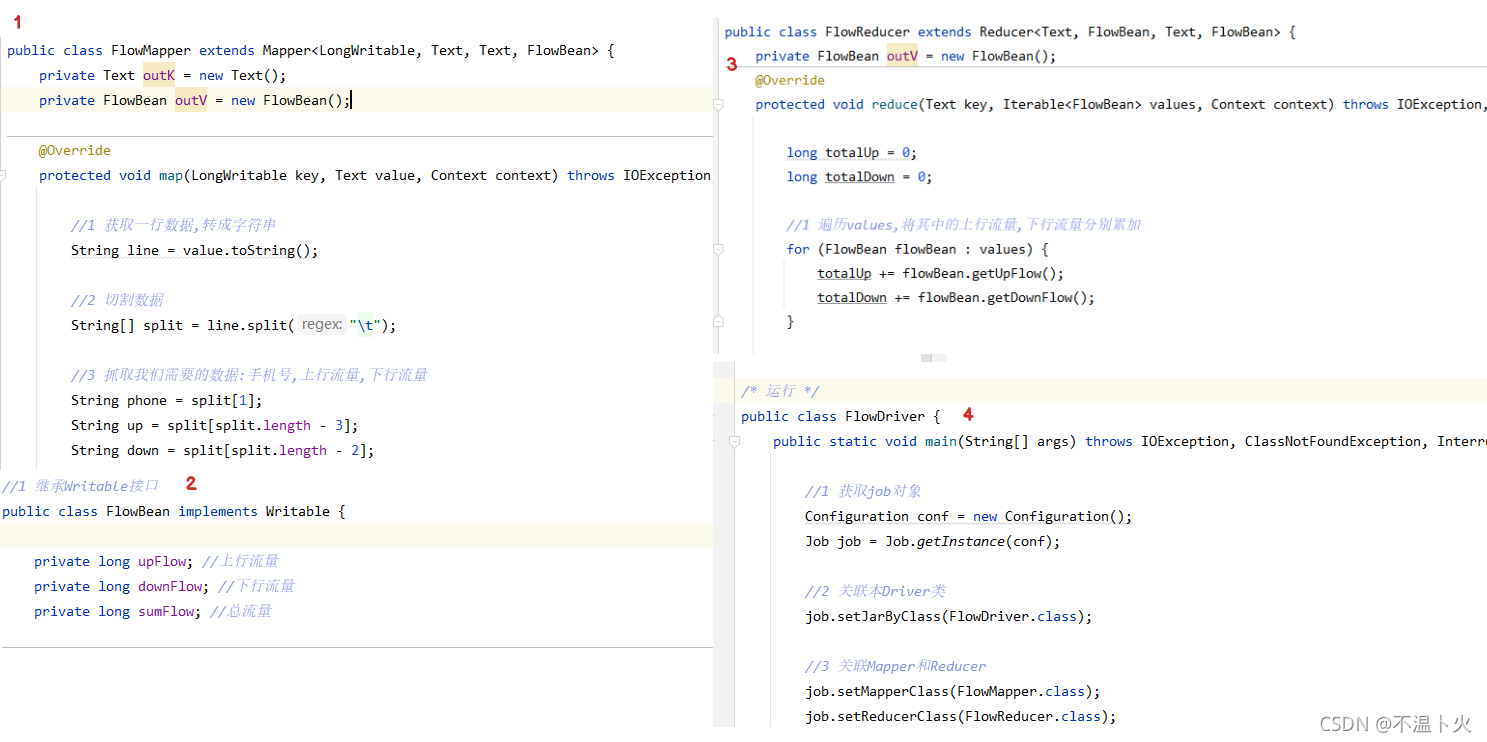Viewport: 1487px width, 742px height.
Task: Click the FlowMapper class declaration line
Action: (310, 50)
